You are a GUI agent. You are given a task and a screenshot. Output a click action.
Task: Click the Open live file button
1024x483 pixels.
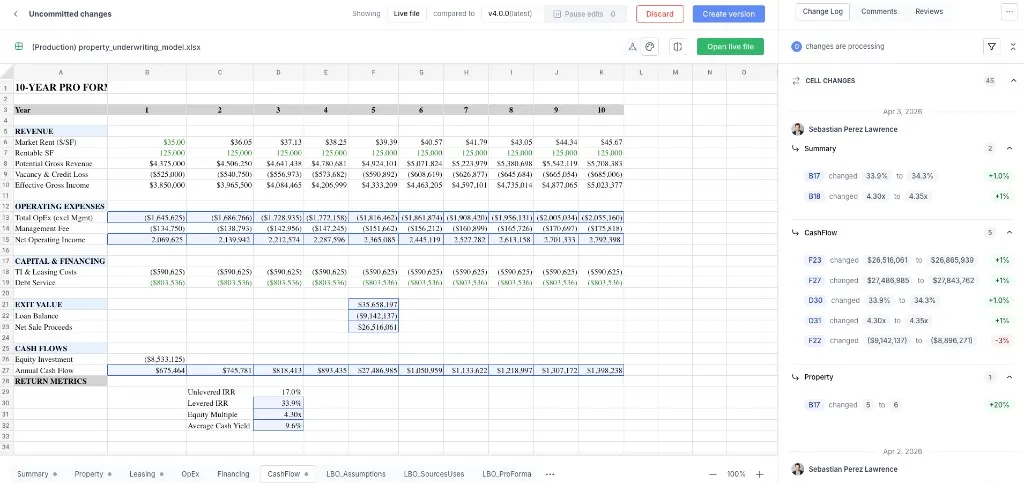coord(730,46)
